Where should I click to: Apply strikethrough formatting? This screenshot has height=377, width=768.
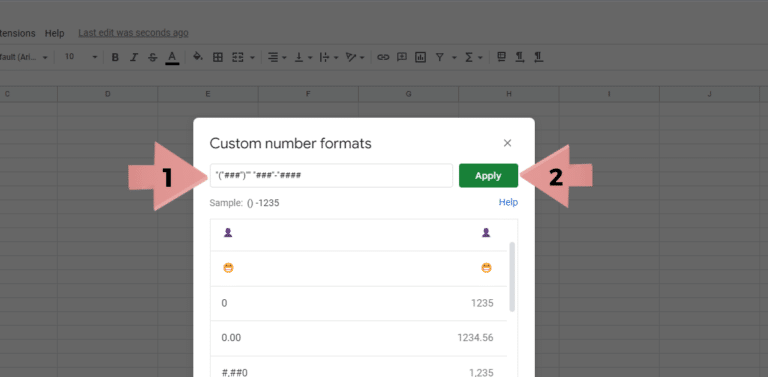[x=153, y=57]
